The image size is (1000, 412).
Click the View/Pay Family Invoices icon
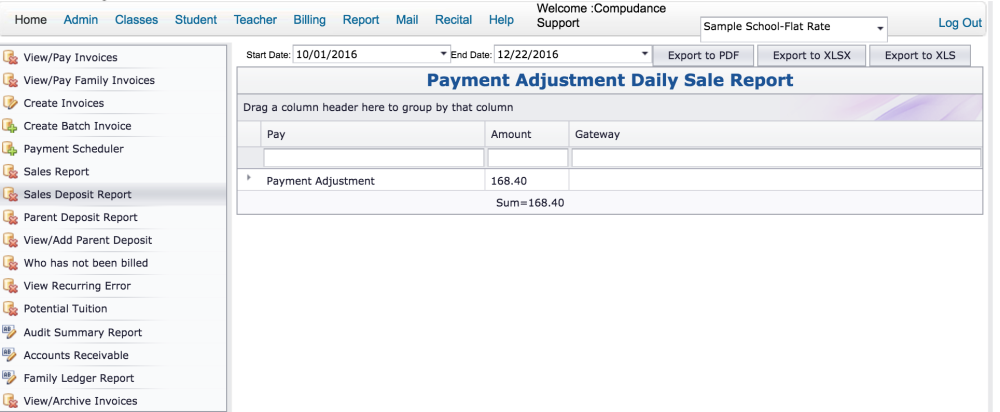[x=10, y=80]
